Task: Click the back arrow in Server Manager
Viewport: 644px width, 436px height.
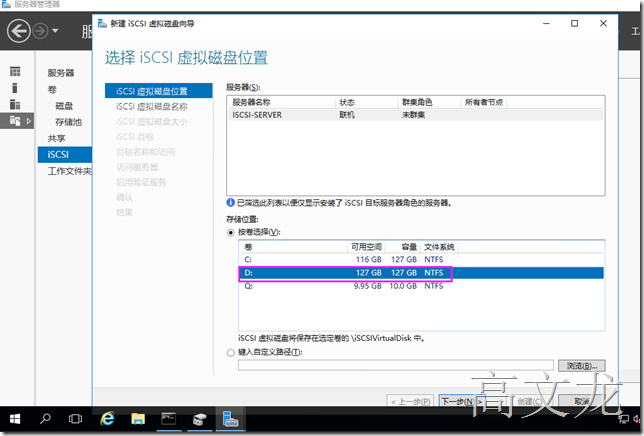Action: coord(18,31)
